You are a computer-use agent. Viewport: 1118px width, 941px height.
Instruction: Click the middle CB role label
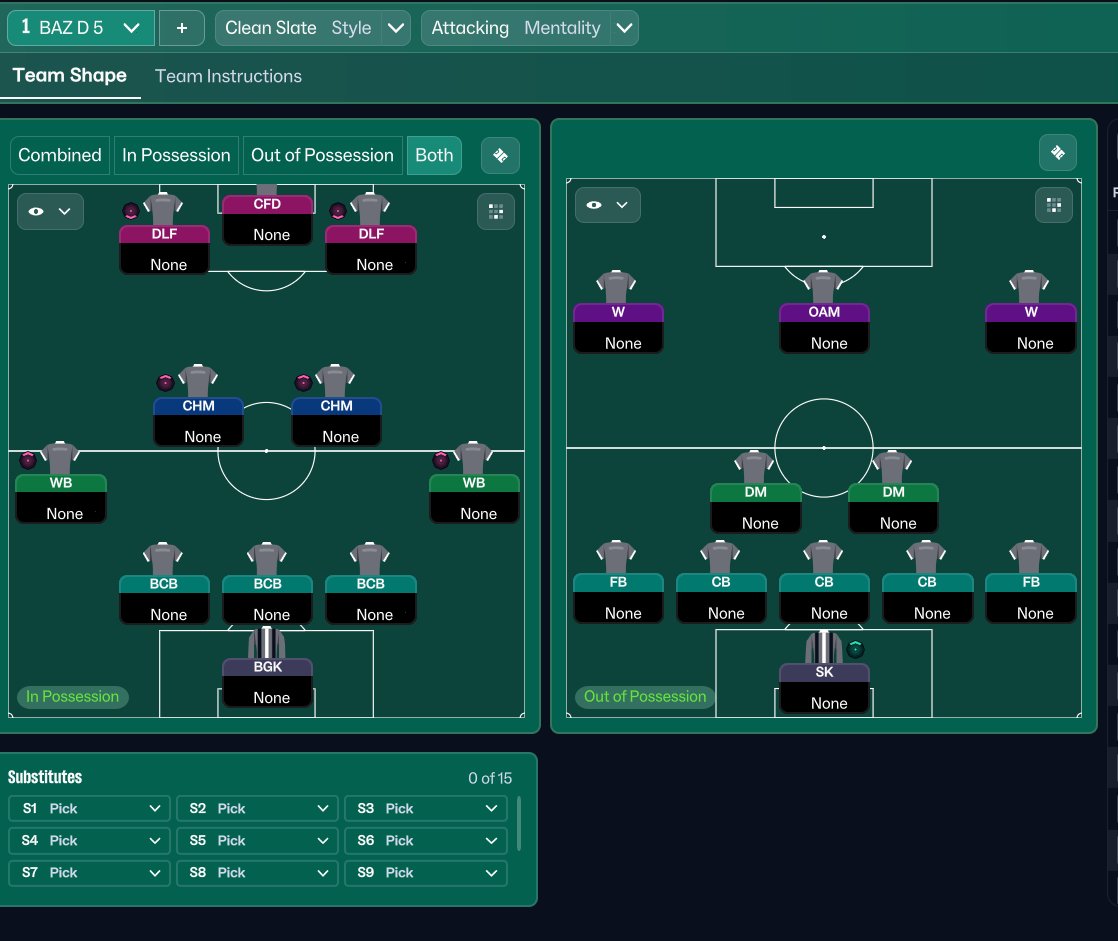coord(824,582)
